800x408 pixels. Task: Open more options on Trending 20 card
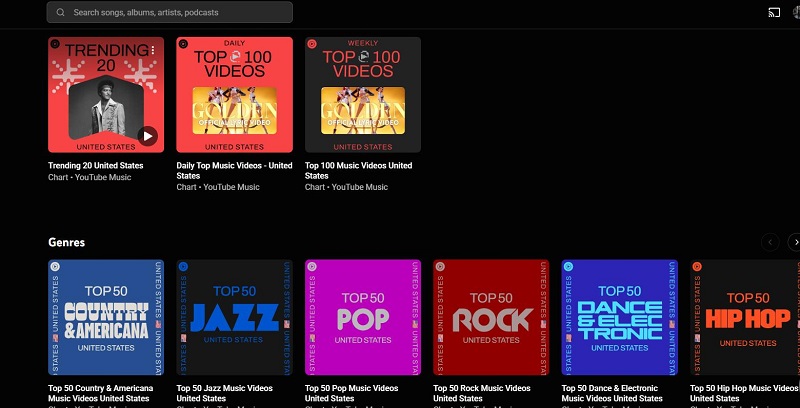tap(153, 50)
